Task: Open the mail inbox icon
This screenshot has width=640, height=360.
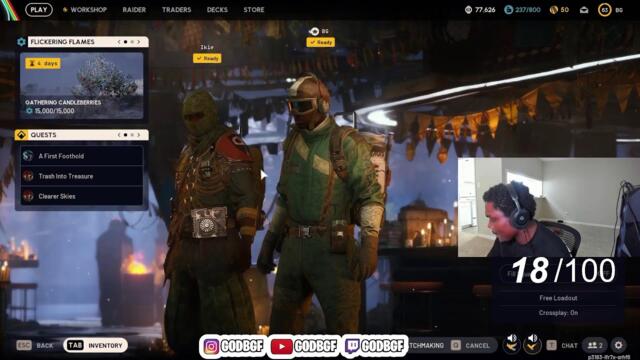Action: [x=584, y=10]
